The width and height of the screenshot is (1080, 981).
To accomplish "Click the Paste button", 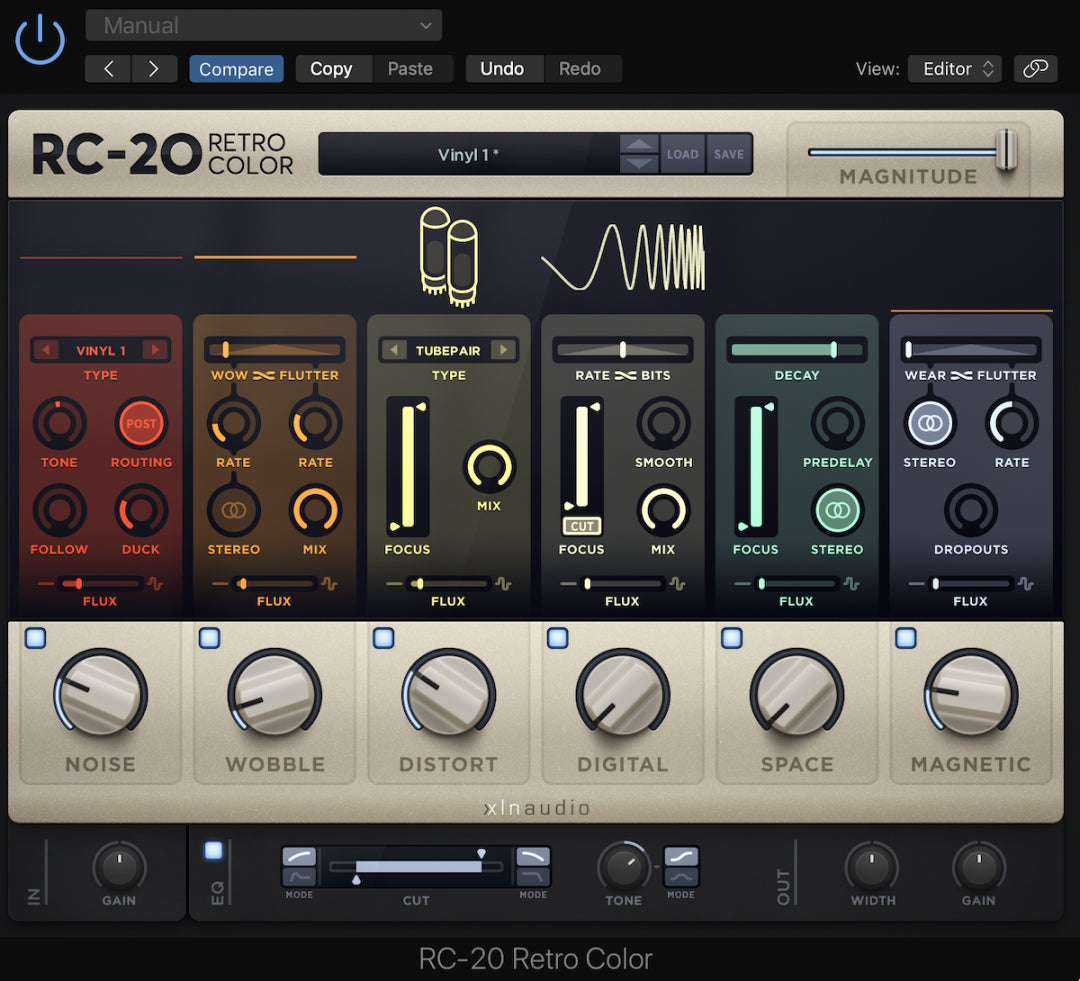I will pyautogui.click(x=411, y=69).
